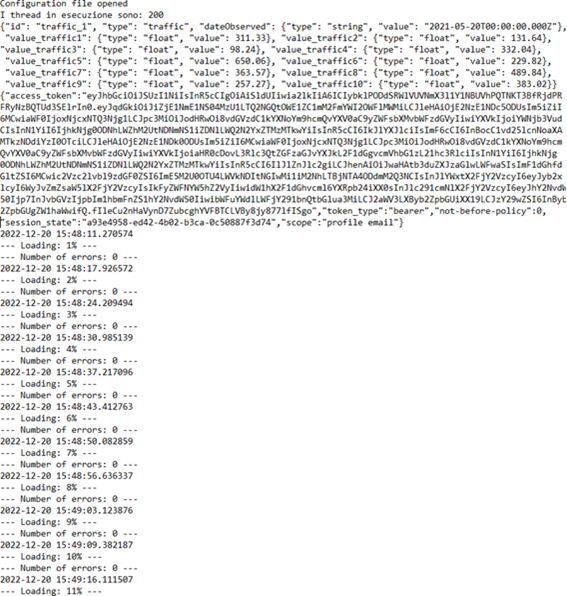Click the value_traffic10 value 383.02
The height and width of the screenshot is (596, 567).
point(535,84)
